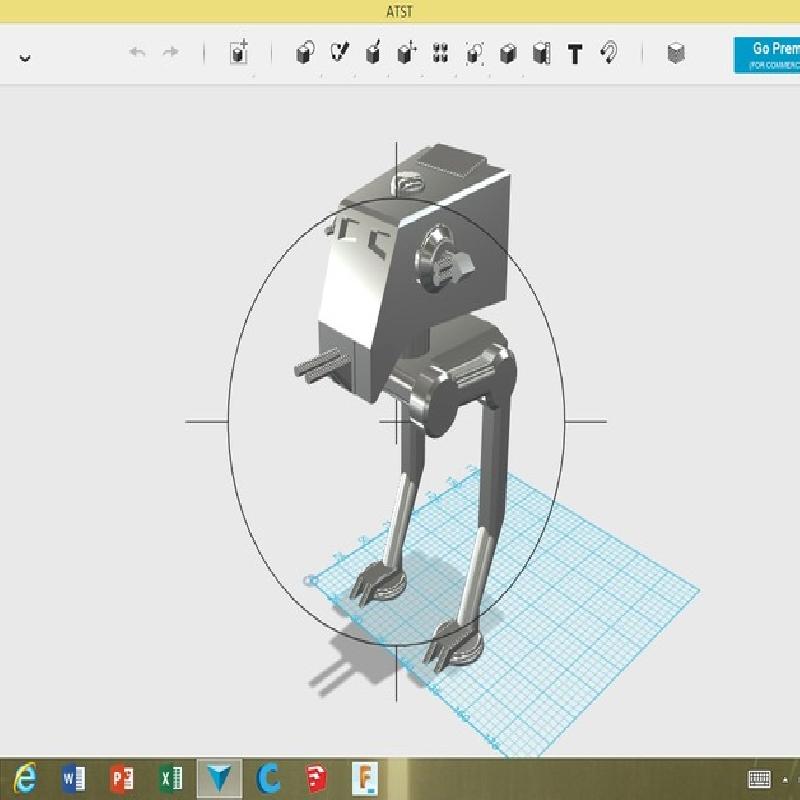The width and height of the screenshot is (800, 800).
Task: Open the Primitives tool menu
Action: 305,53
